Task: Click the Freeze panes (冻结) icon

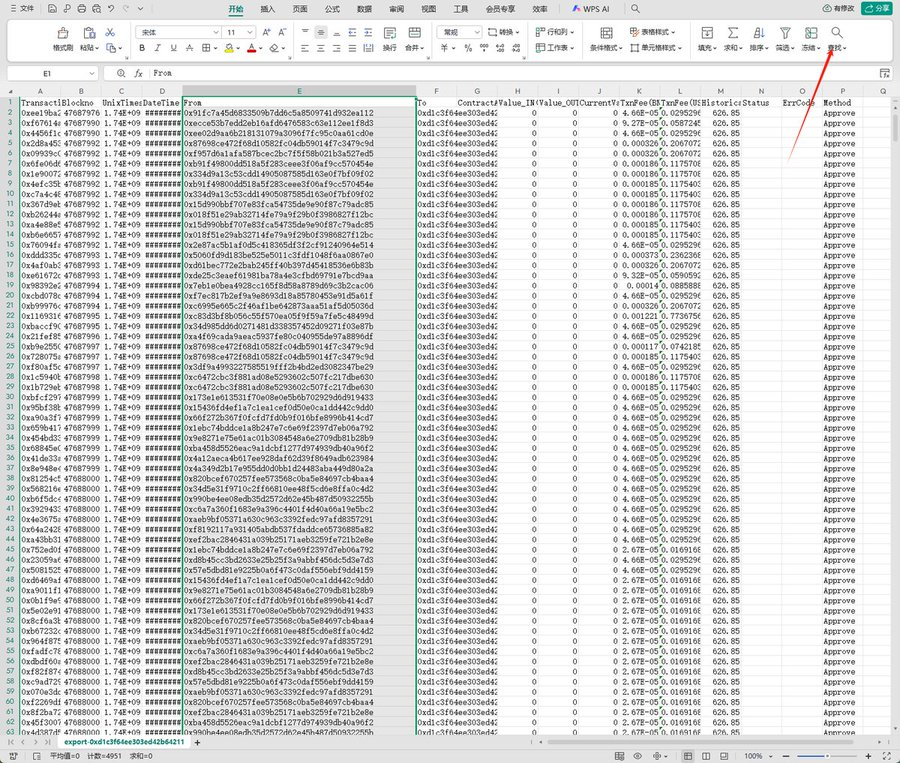Action: 811,33
